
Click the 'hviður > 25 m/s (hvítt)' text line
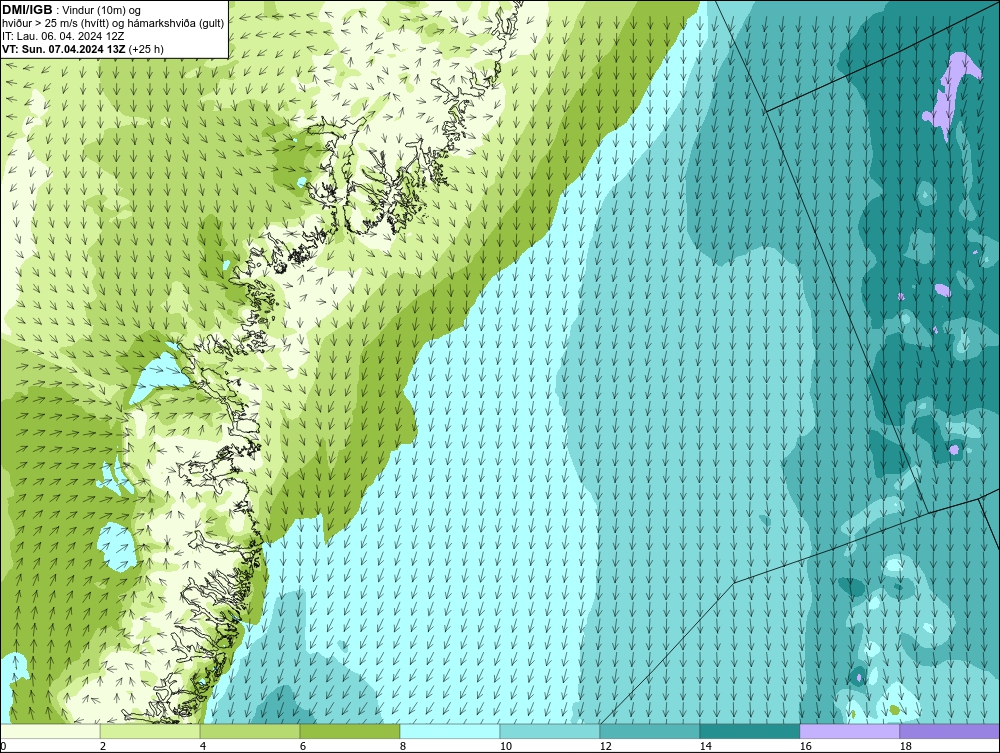[113, 24]
